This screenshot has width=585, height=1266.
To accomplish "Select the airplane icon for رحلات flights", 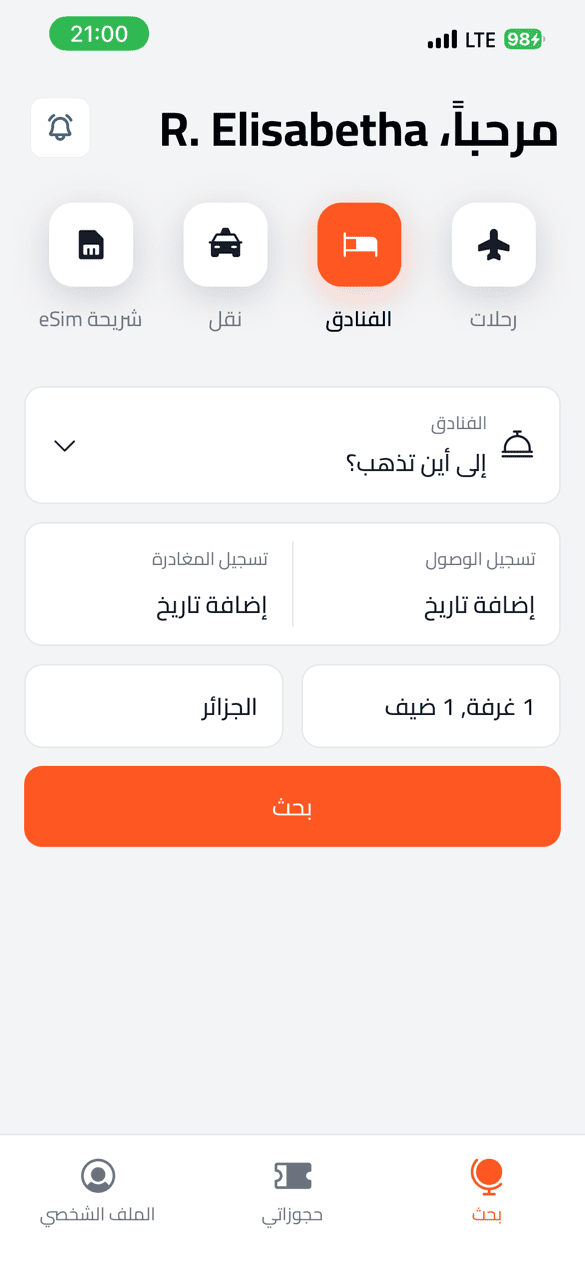I will [x=493, y=244].
